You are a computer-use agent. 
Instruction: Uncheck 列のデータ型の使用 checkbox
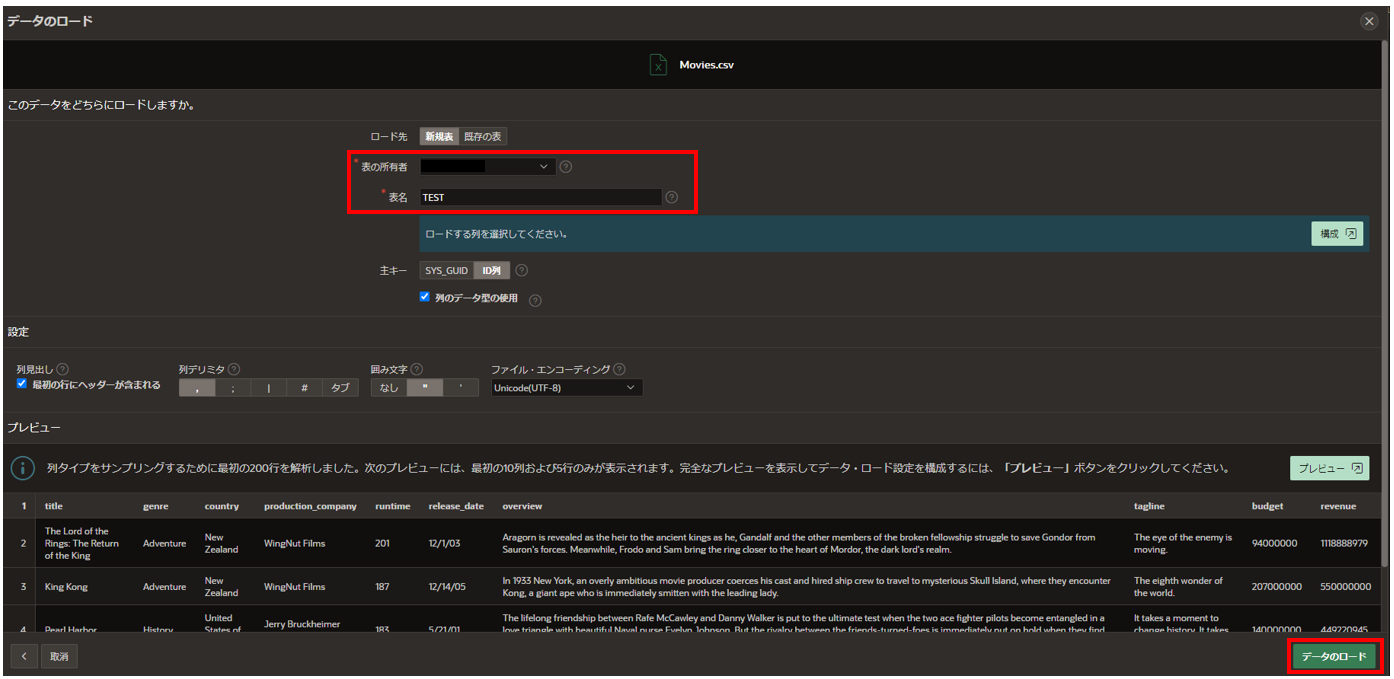tap(424, 295)
